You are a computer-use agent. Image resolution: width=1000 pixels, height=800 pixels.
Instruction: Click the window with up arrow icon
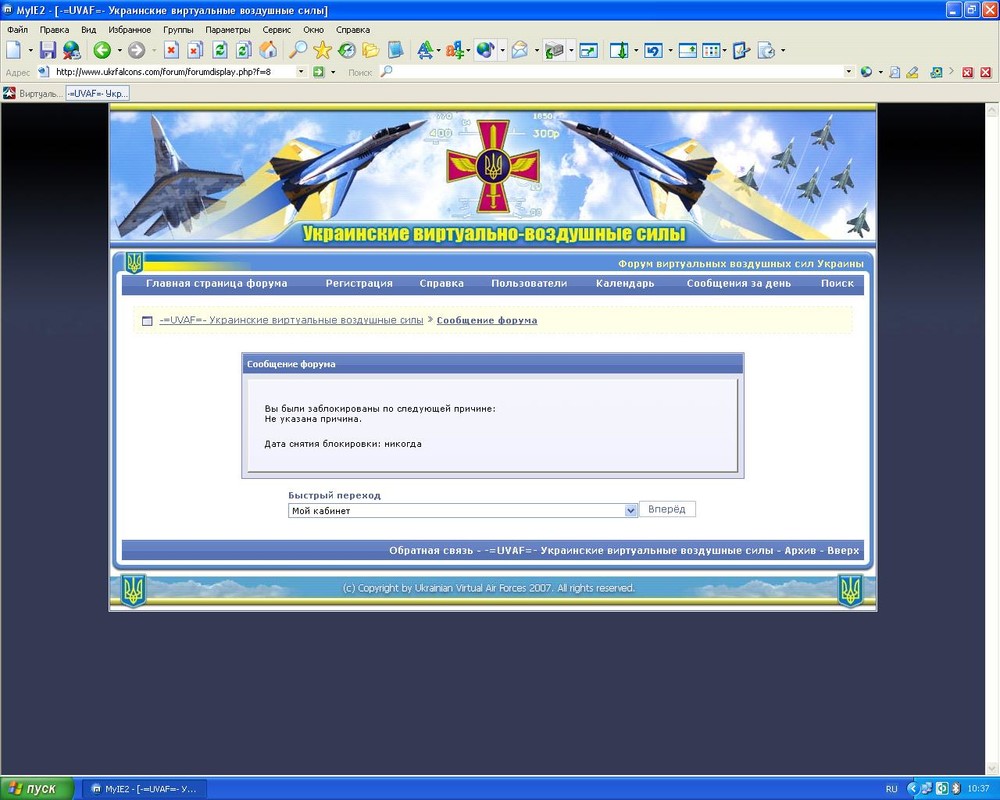(687, 50)
